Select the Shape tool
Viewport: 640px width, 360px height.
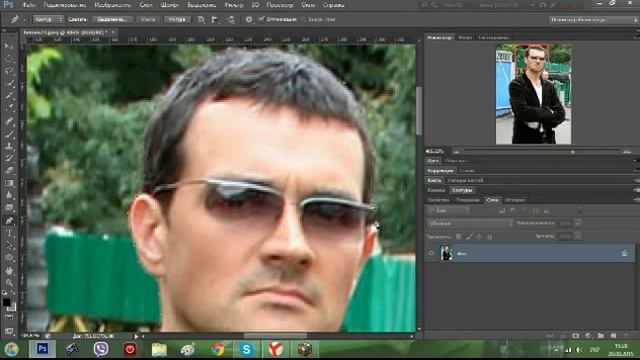(x=9, y=258)
